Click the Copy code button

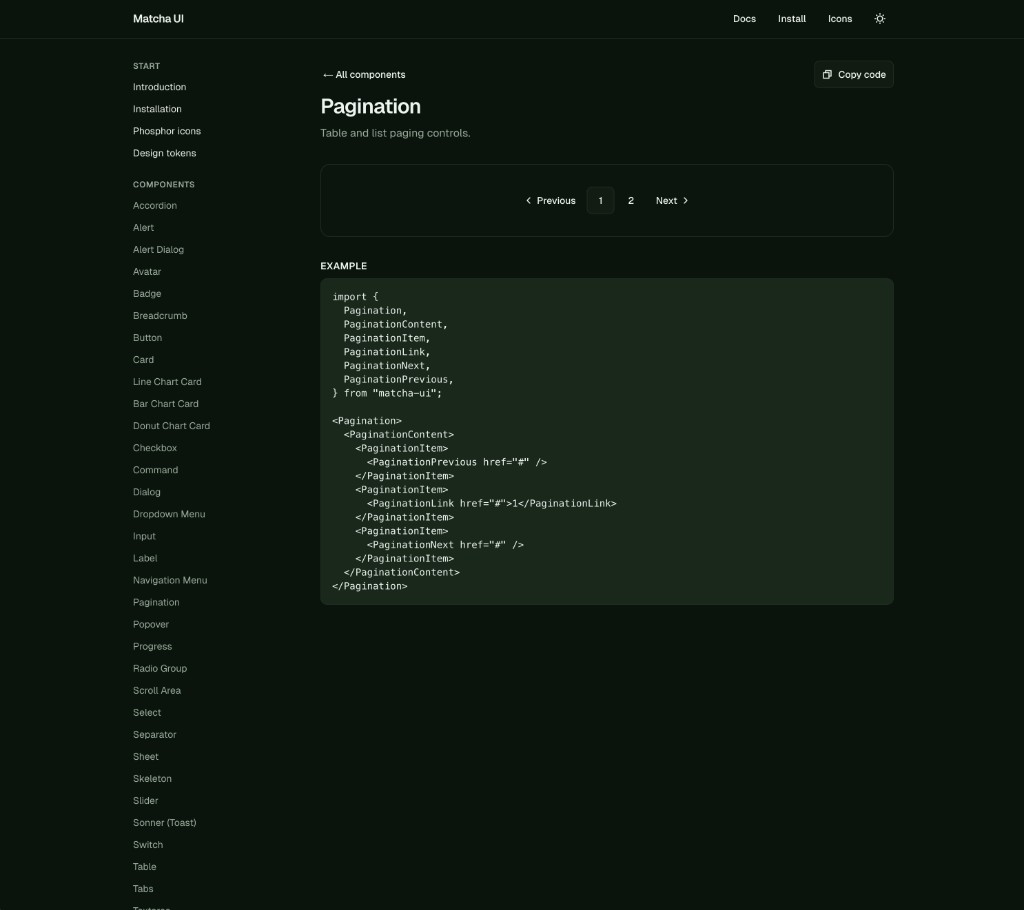click(853, 74)
